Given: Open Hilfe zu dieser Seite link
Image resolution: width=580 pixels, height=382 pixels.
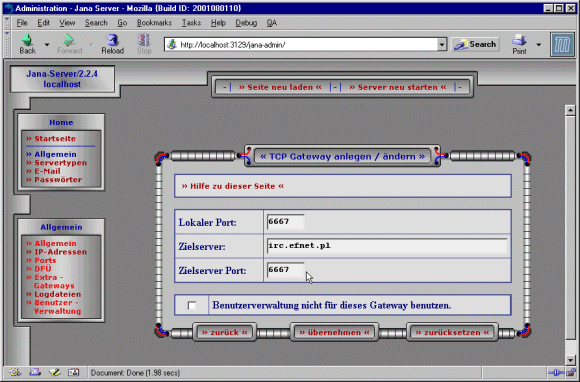Looking at the screenshot, I should coord(232,186).
